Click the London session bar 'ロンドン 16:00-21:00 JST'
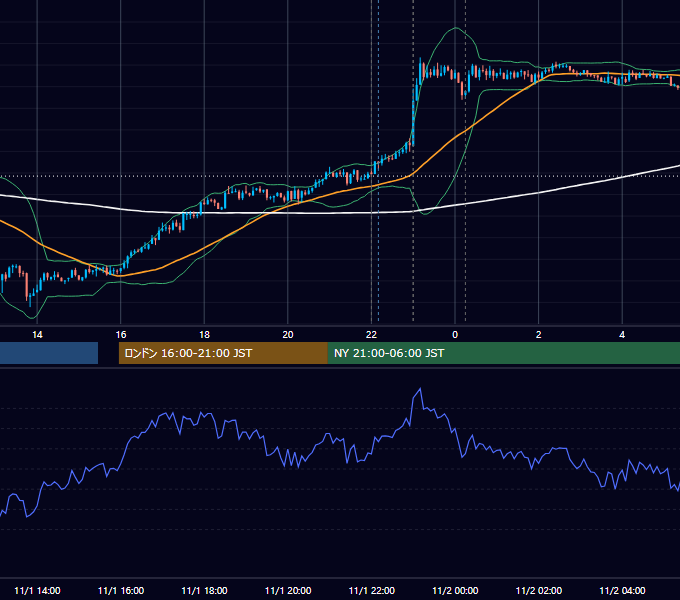 click(223, 353)
